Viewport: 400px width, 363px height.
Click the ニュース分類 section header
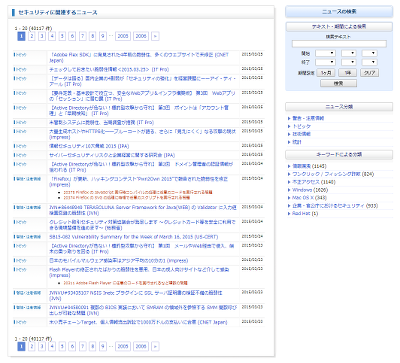click(x=339, y=107)
